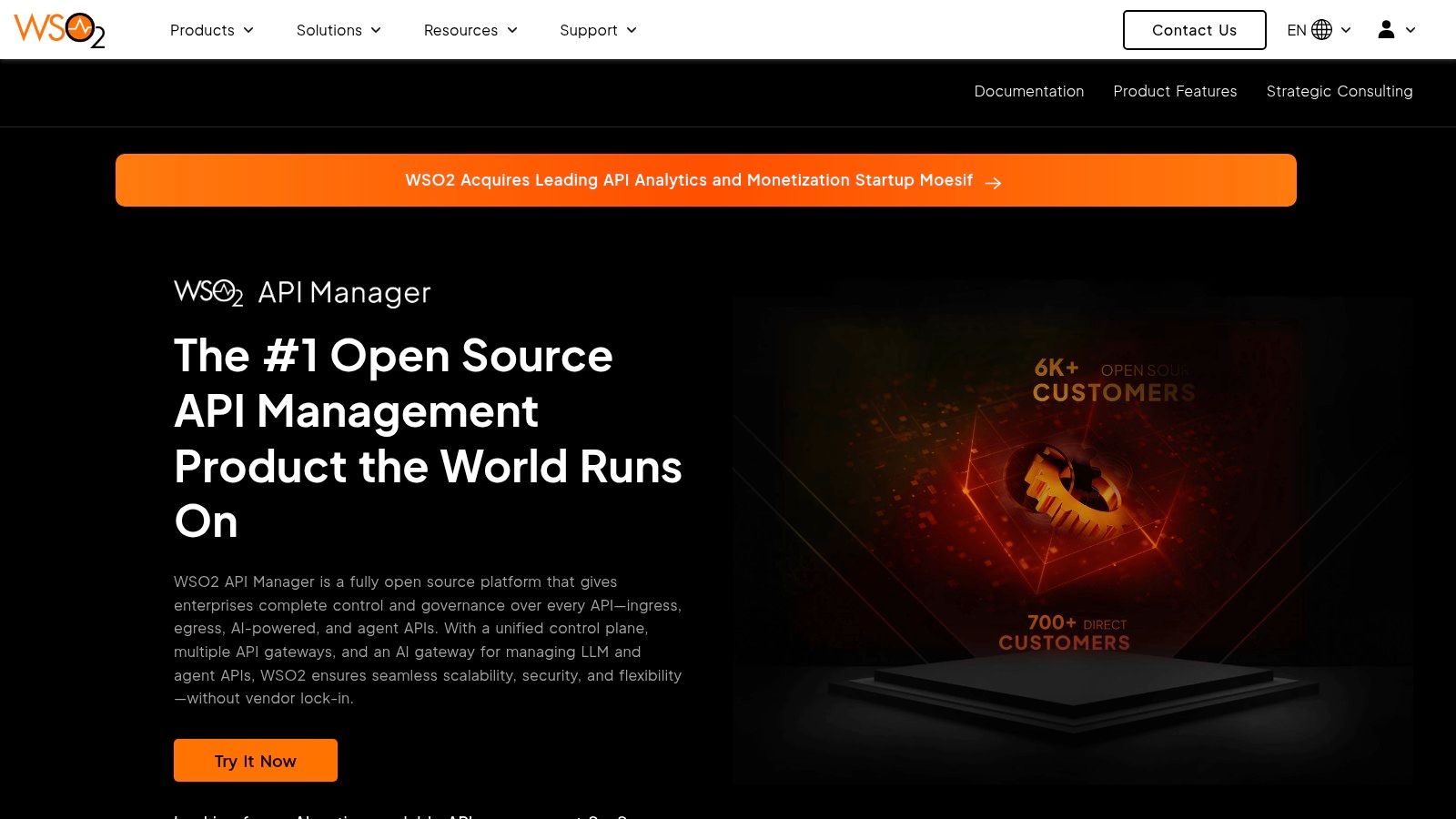Image resolution: width=1456 pixels, height=819 pixels.
Task: Open the Support menu
Action: (598, 30)
